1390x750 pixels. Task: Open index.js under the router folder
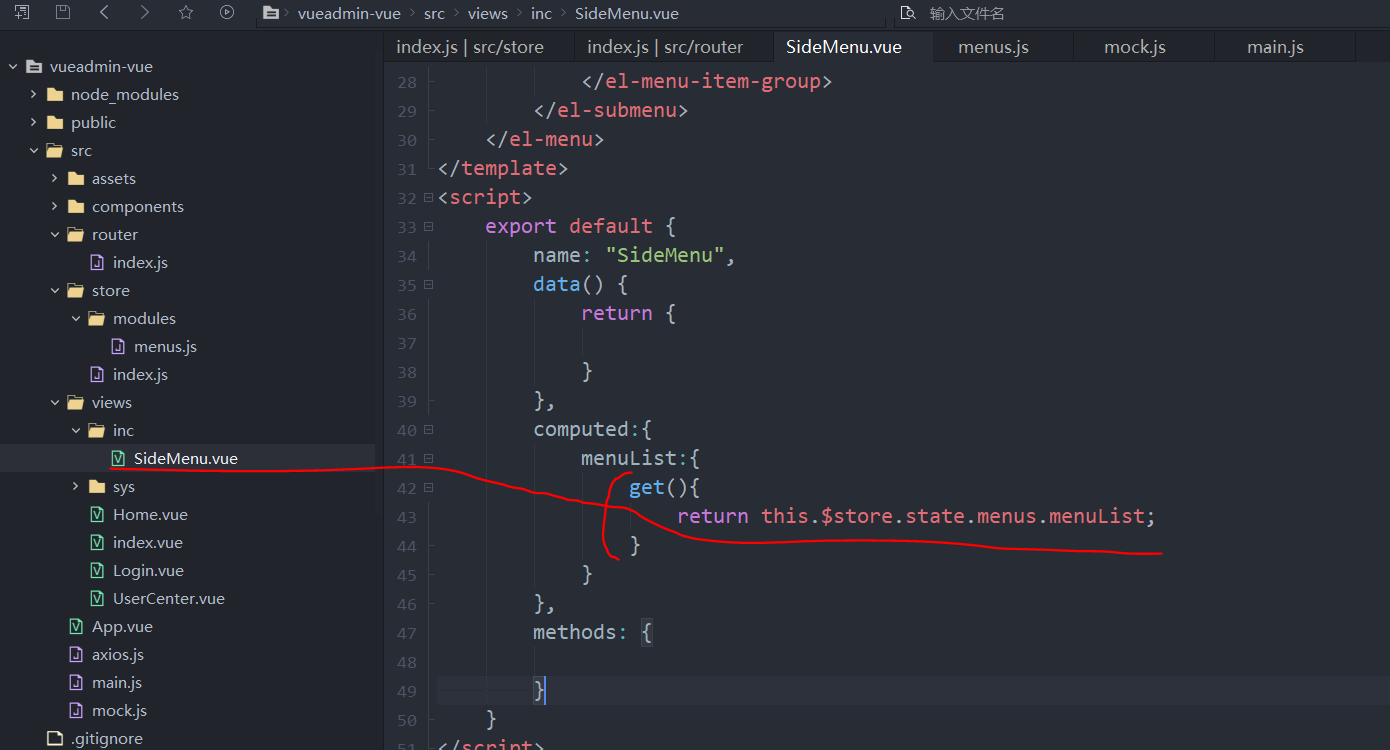point(140,263)
